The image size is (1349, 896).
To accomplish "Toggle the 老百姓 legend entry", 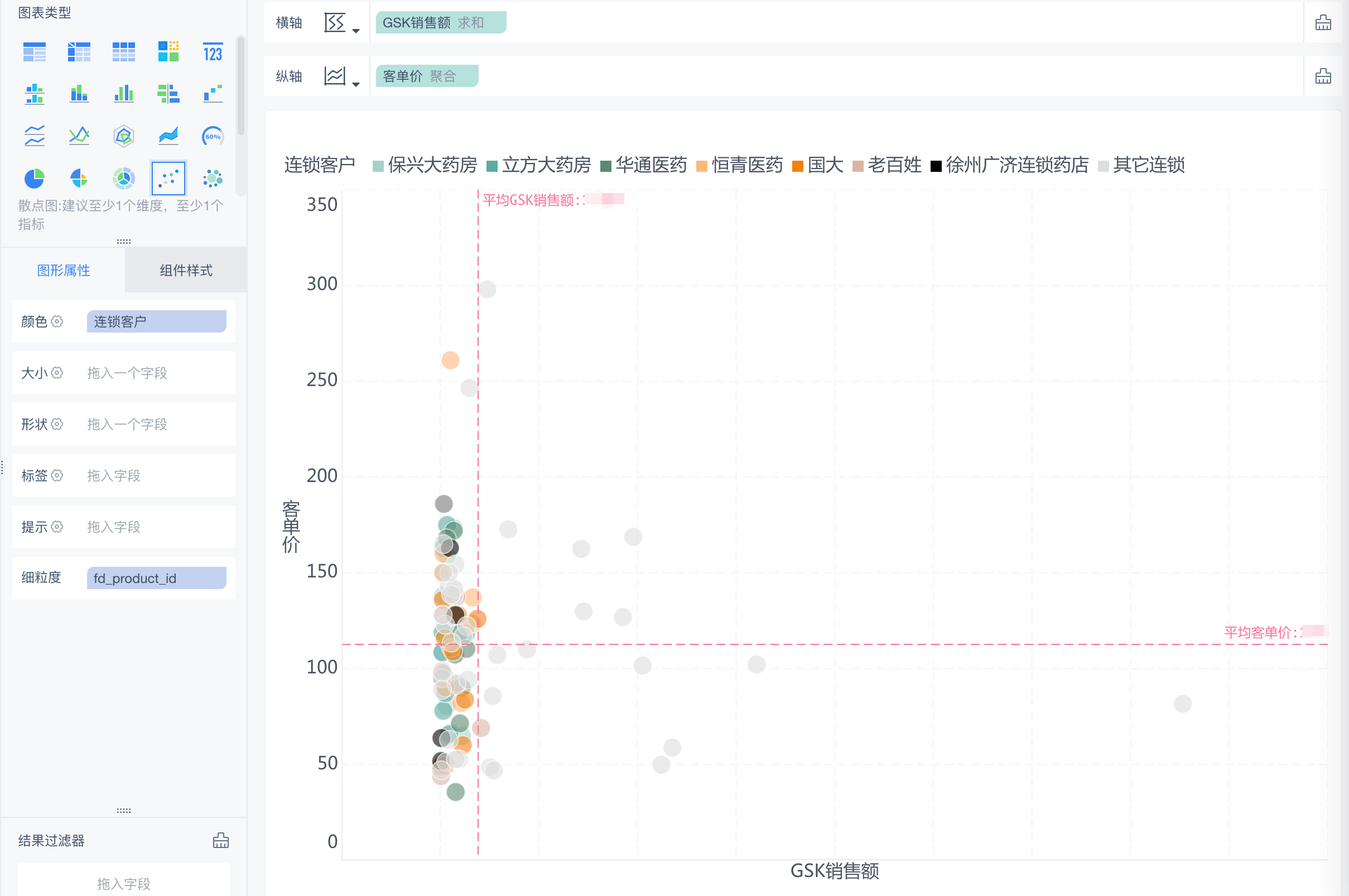I will pyautogui.click(x=886, y=165).
